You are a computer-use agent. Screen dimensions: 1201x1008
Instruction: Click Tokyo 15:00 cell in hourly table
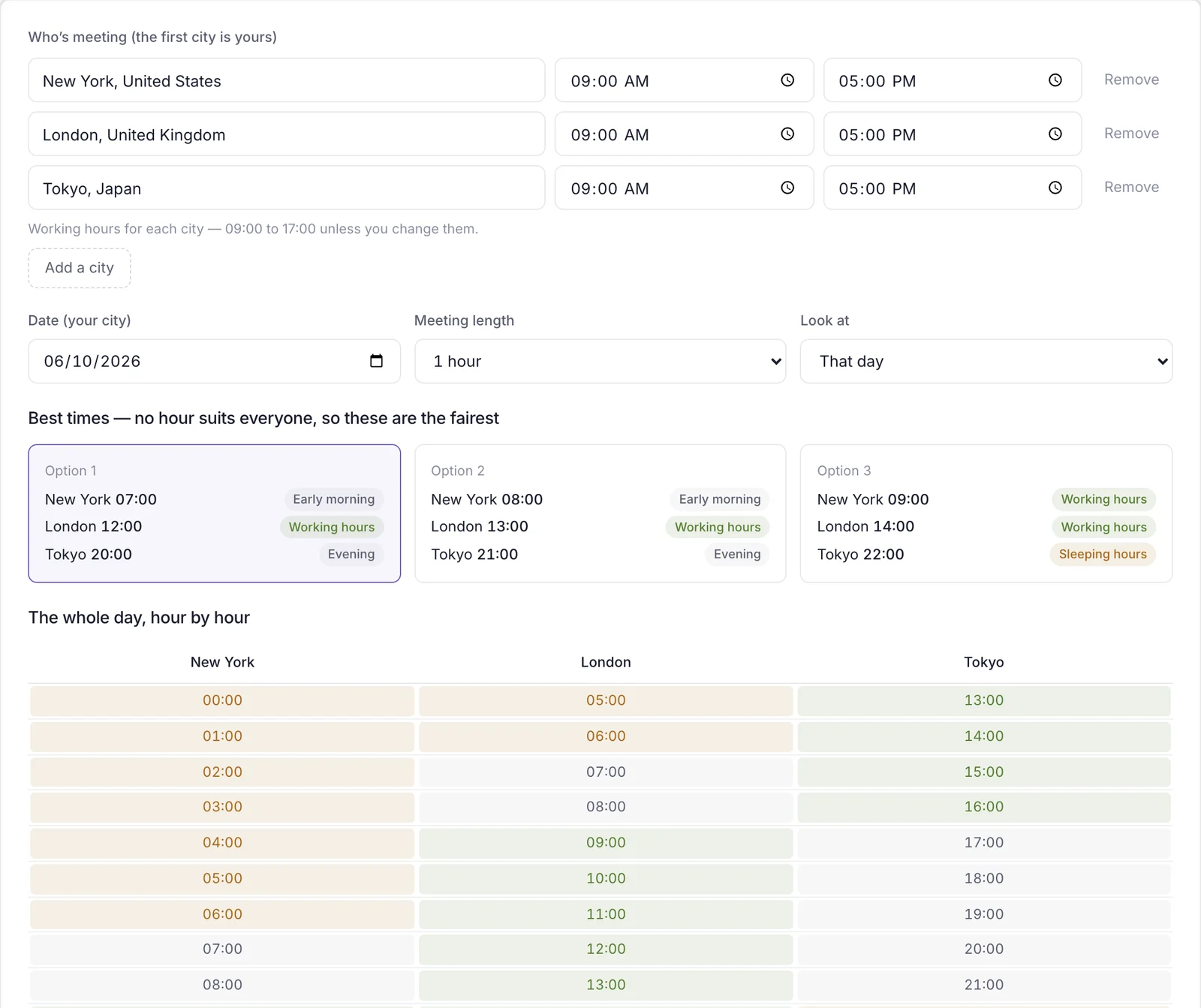(x=984, y=772)
